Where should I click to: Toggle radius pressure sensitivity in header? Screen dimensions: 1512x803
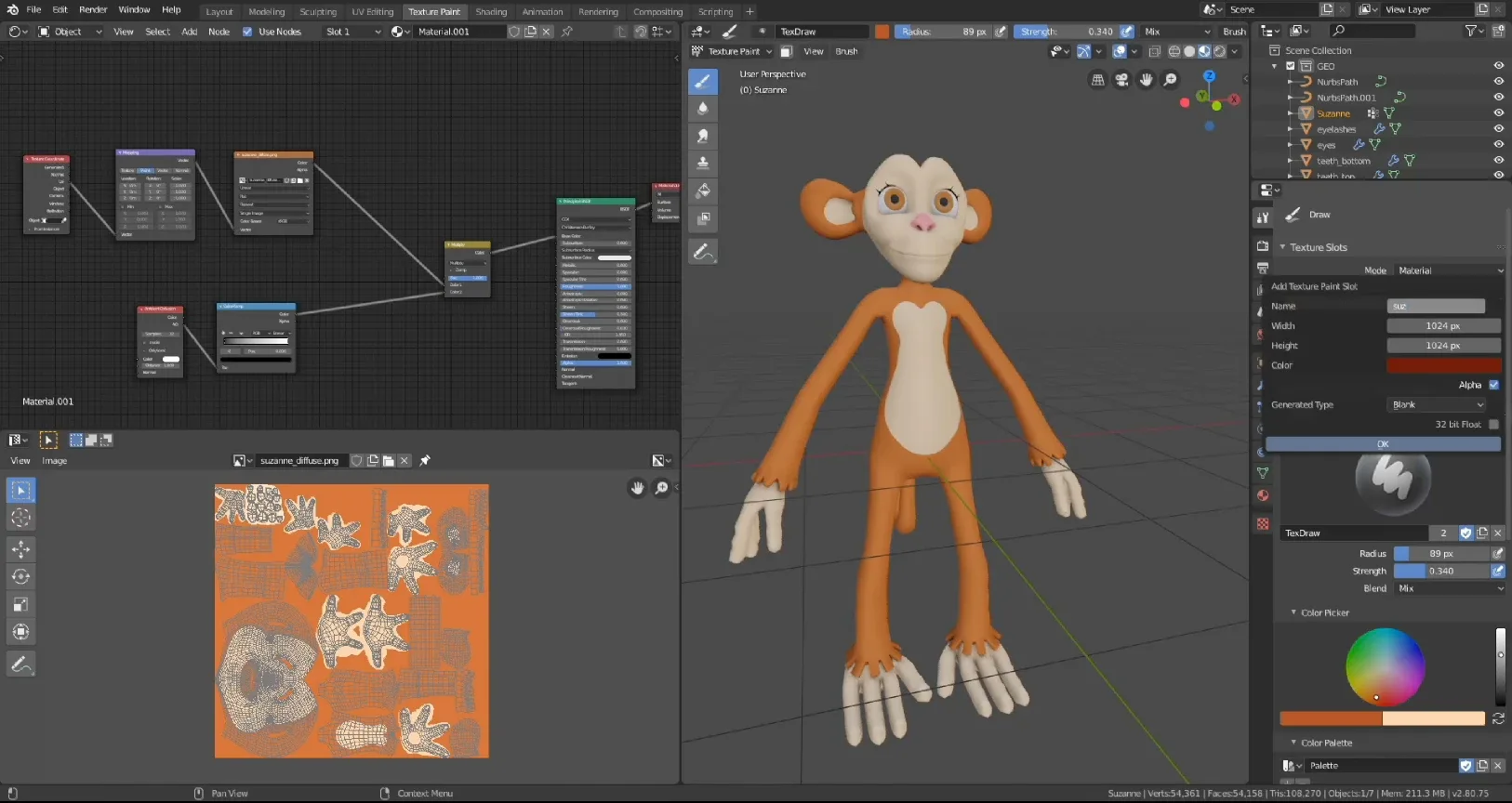[1001, 32]
